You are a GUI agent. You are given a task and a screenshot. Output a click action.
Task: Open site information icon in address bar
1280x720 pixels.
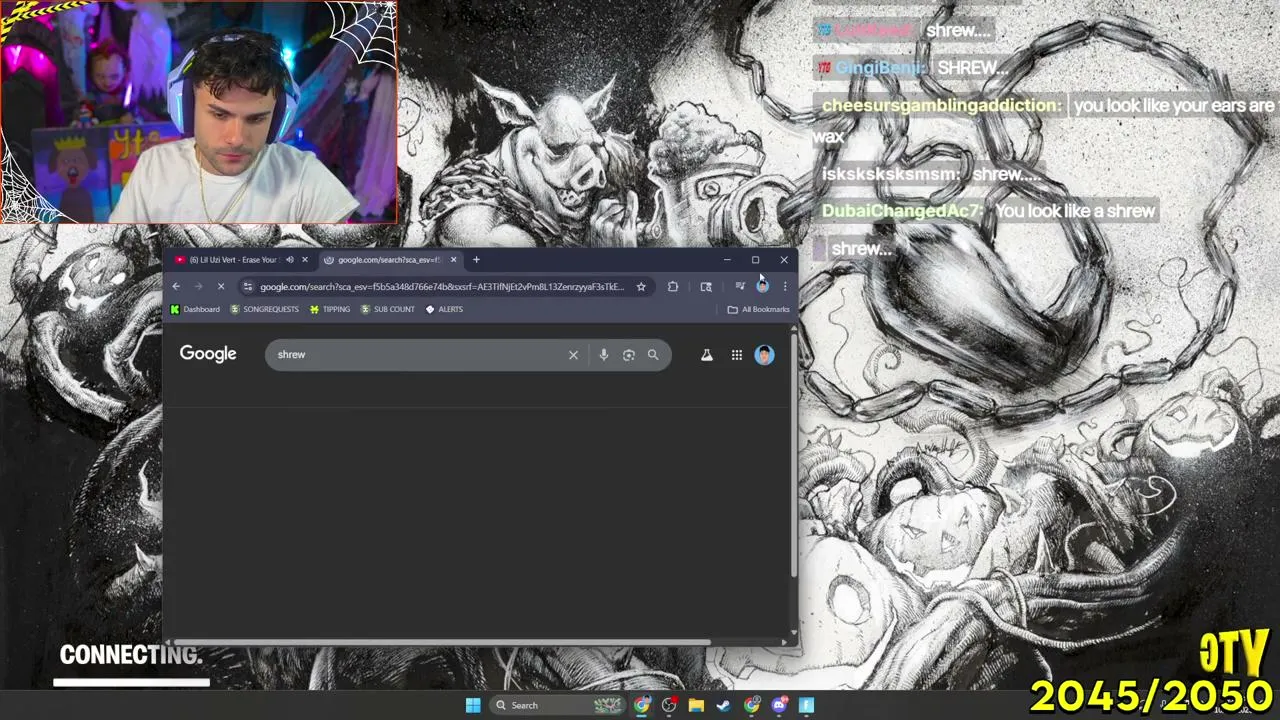(x=248, y=287)
